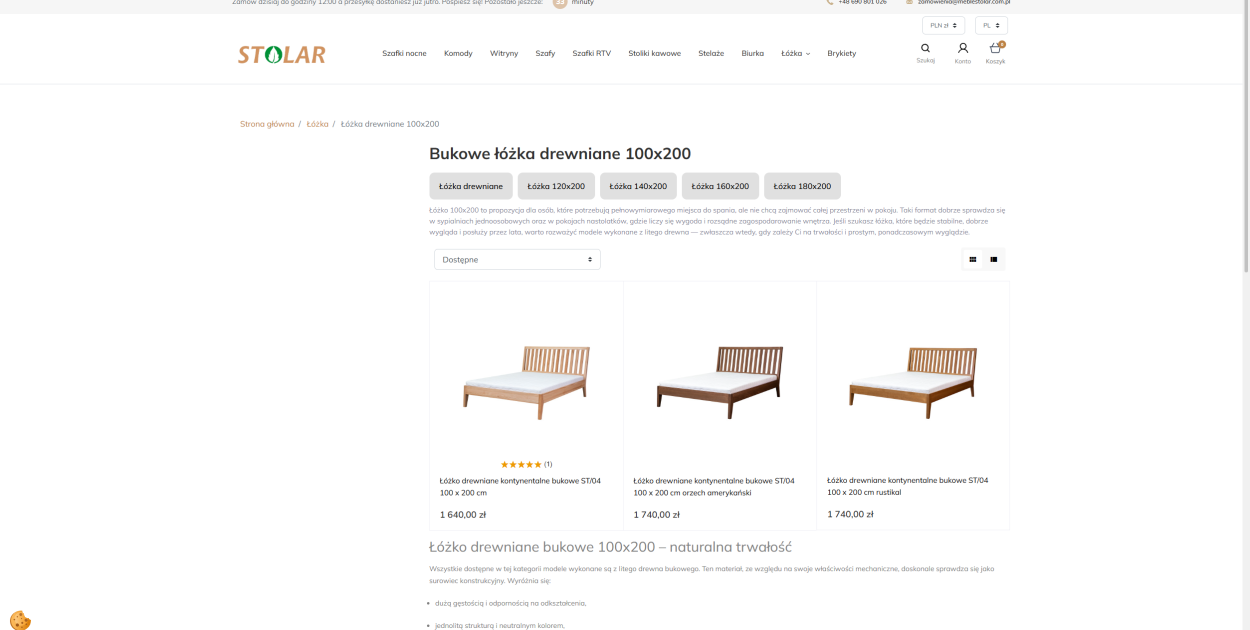Image resolution: width=1250 pixels, height=630 pixels.
Task: Switch to list view layout icon
Action: [994, 260]
